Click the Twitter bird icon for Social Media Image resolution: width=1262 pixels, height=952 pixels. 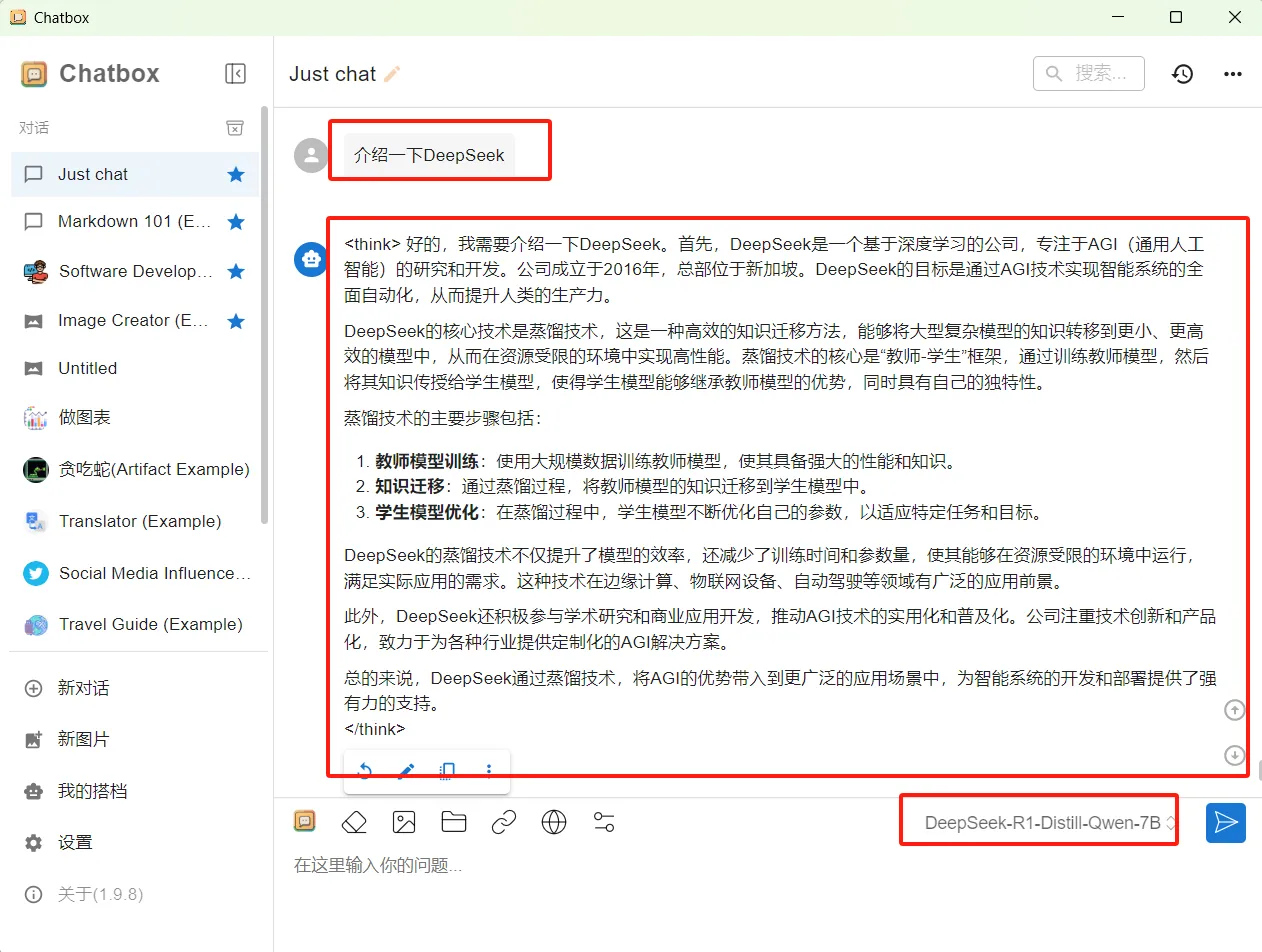[x=36, y=573]
